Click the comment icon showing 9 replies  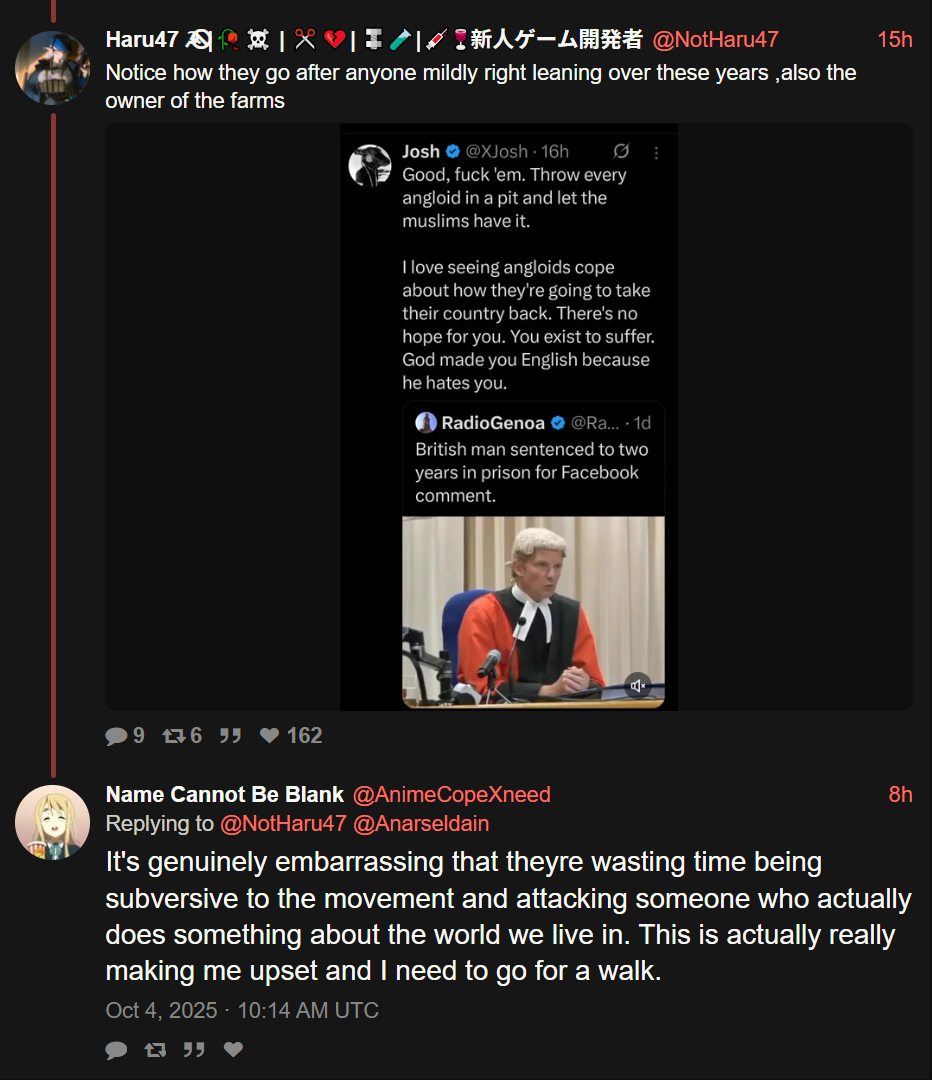(117, 736)
